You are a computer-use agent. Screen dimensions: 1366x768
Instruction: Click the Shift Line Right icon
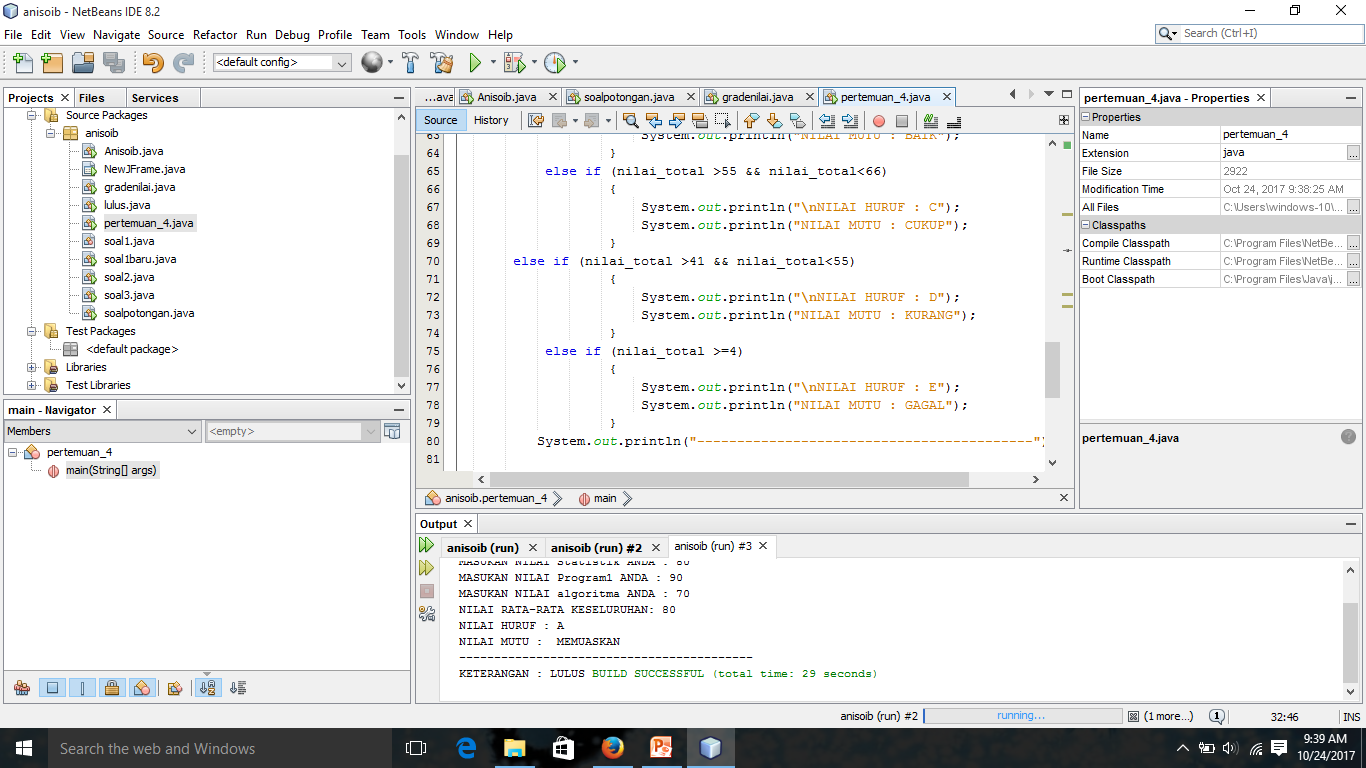tap(849, 120)
